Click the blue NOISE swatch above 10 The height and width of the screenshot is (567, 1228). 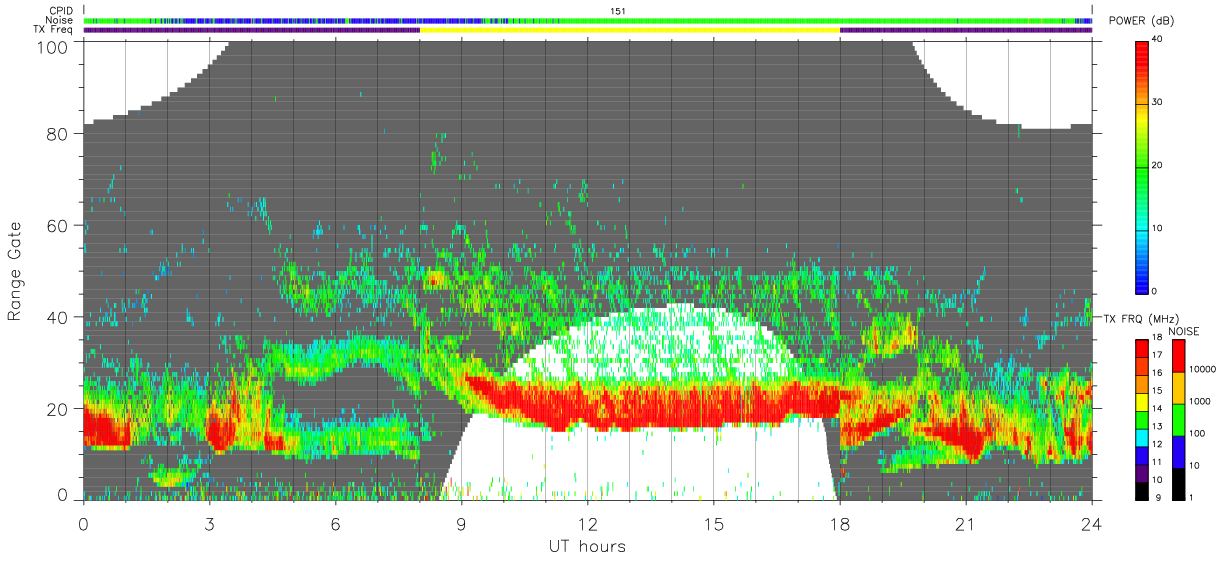click(1179, 452)
